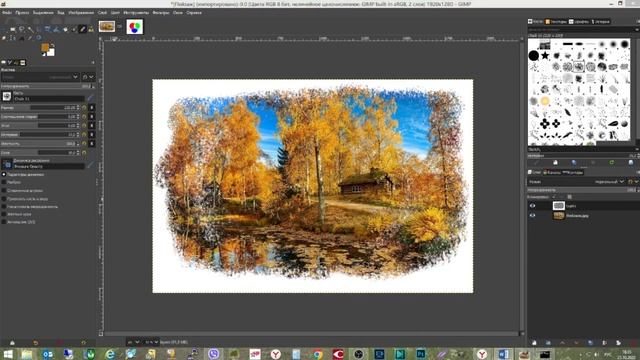
Task: Lower the selected layer
Action: click(576, 343)
